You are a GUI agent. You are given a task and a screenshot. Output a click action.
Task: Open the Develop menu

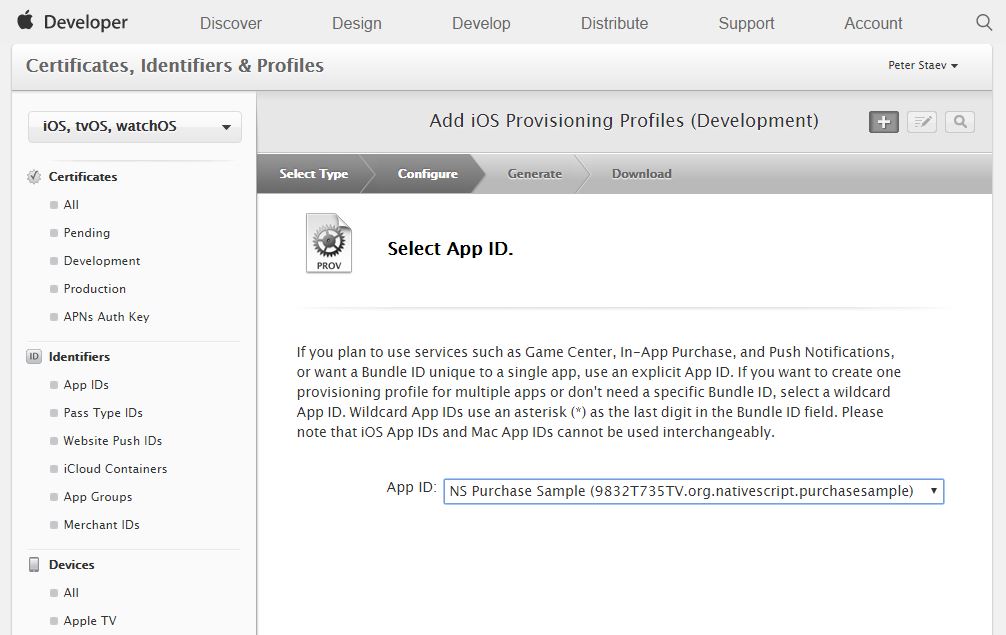tap(481, 24)
